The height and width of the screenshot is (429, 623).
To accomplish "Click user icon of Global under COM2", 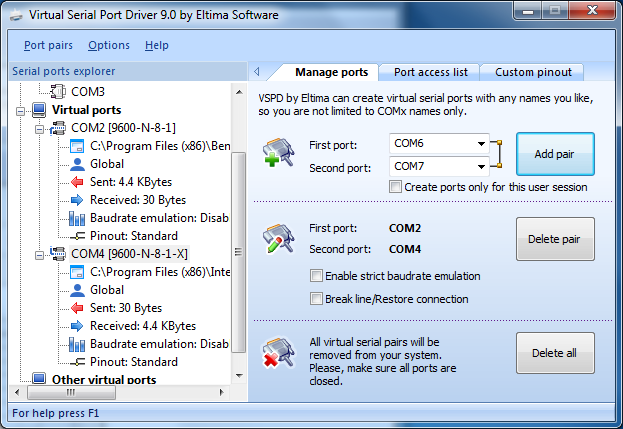I will click(77, 164).
